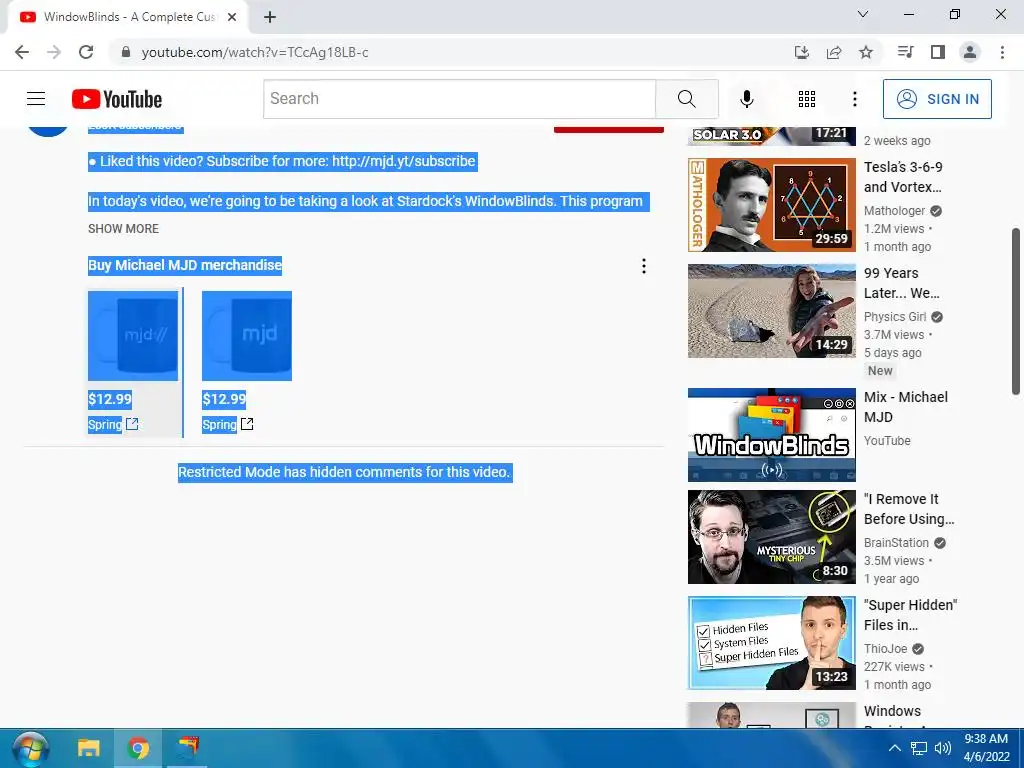This screenshot has width=1024, height=768.
Task: Play the Snowden MYSTERIOUS TINY CHIP thumbnail
Action: pos(772,537)
